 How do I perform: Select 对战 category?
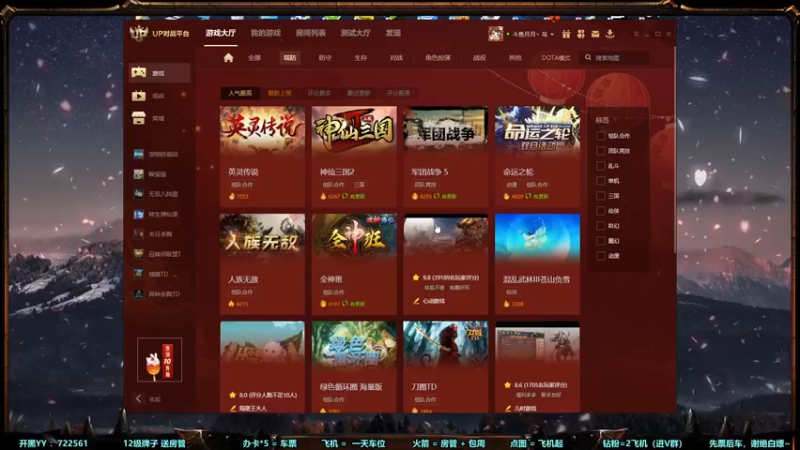click(396, 58)
